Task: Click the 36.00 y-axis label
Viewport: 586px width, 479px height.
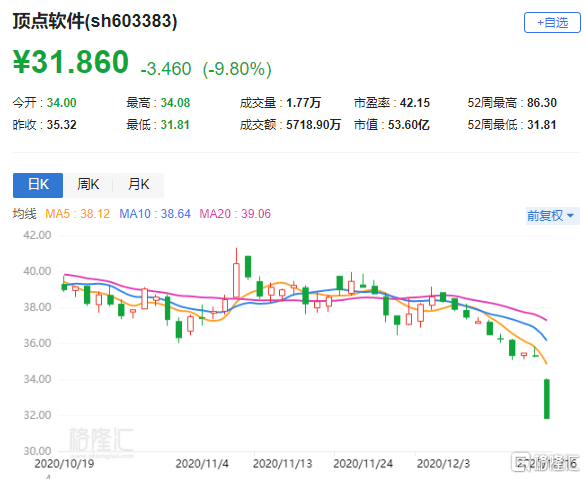Action: 37,343
